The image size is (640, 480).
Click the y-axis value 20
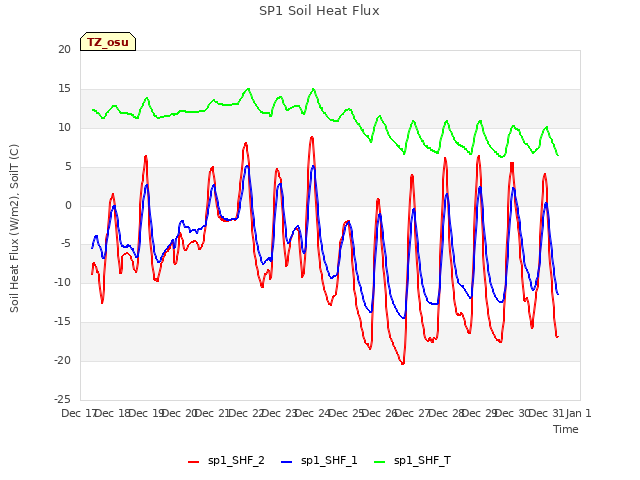click(x=64, y=49)
